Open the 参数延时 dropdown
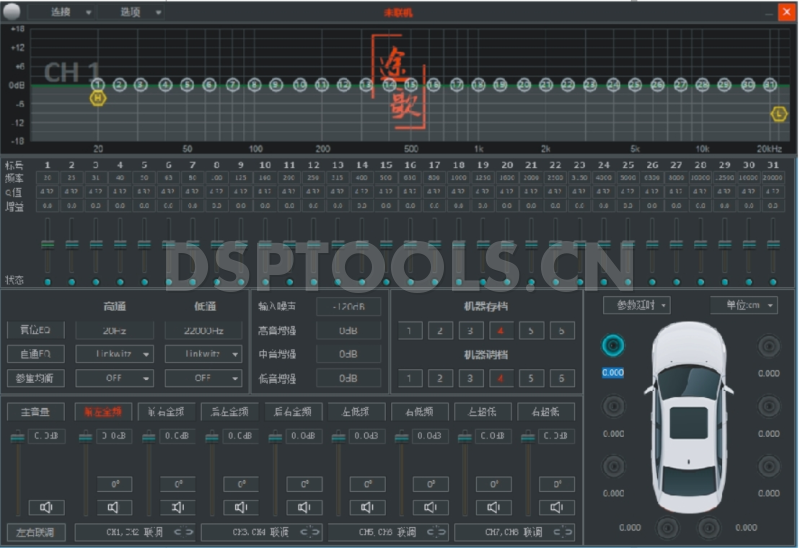This screenshot has height=548, width=800. (x=637, y=305)
